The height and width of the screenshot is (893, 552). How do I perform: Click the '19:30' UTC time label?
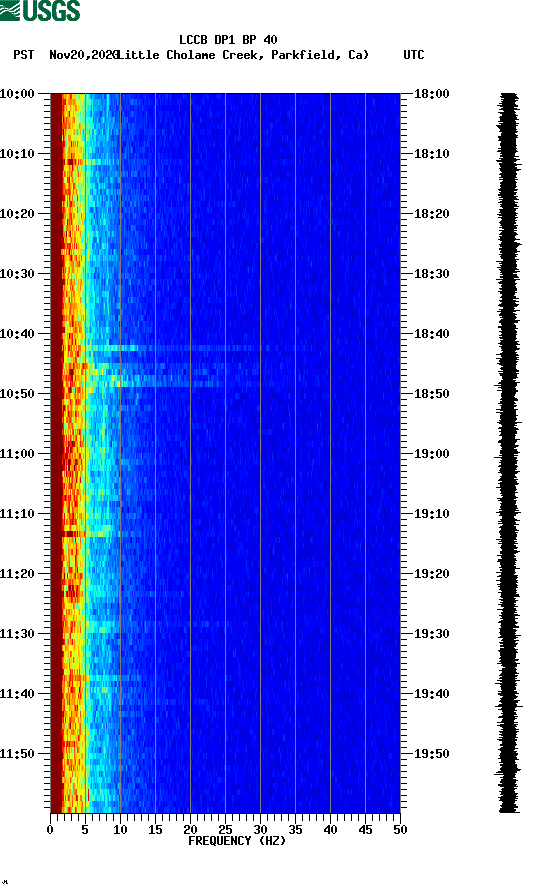pyautogui.click(x=431, y=633)
